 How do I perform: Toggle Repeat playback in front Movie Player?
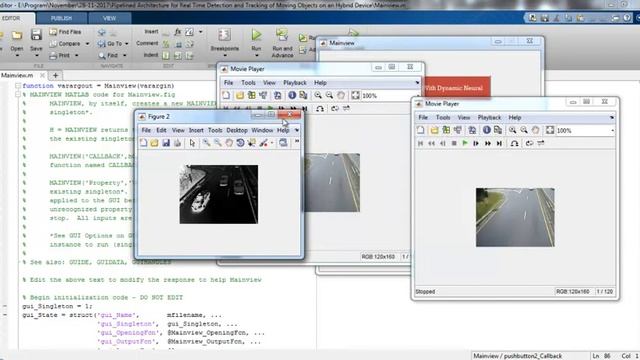click(529, 143)
